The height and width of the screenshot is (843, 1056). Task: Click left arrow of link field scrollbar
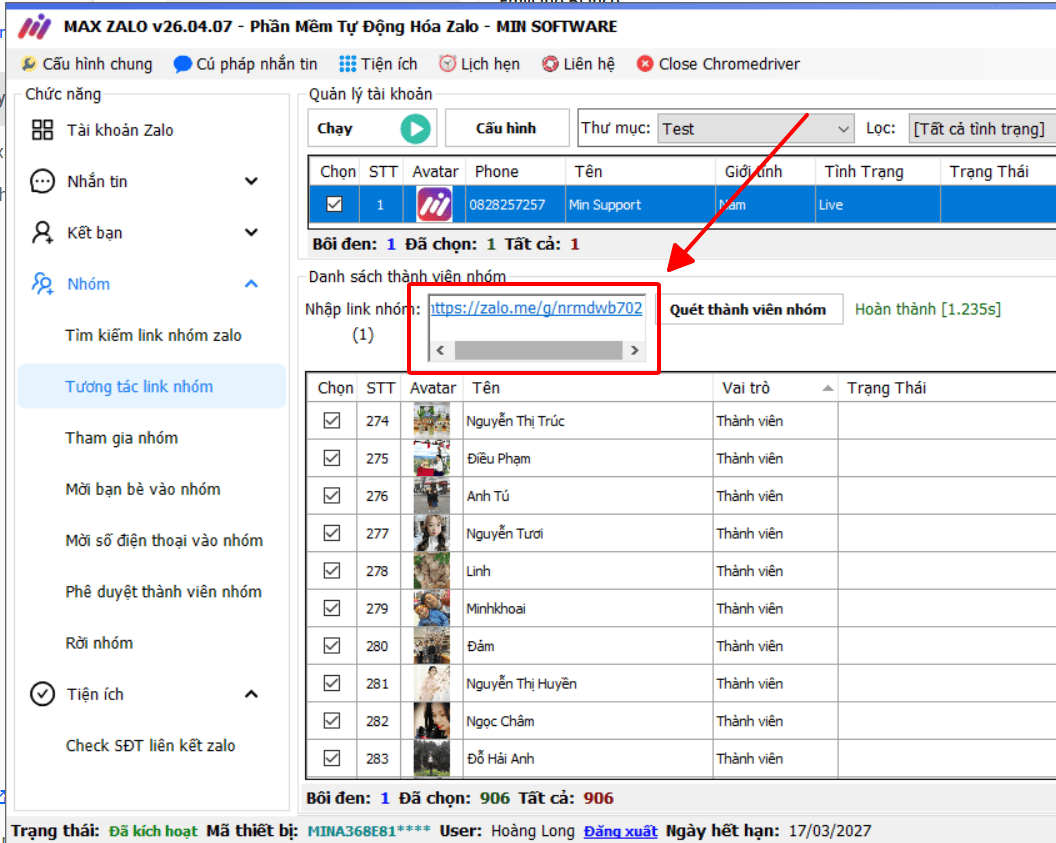pyautogui.click(x=440, y=350)
